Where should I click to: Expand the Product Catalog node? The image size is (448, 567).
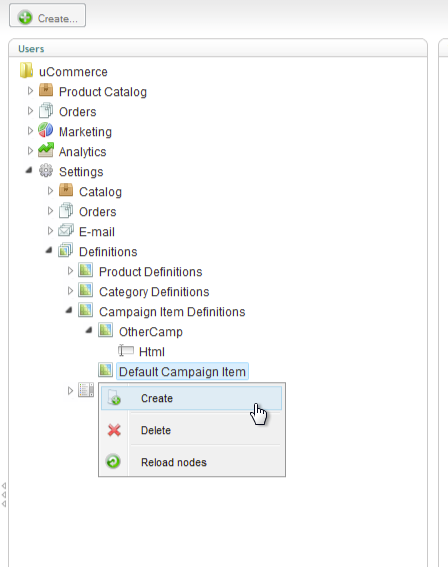coord(30,91)
